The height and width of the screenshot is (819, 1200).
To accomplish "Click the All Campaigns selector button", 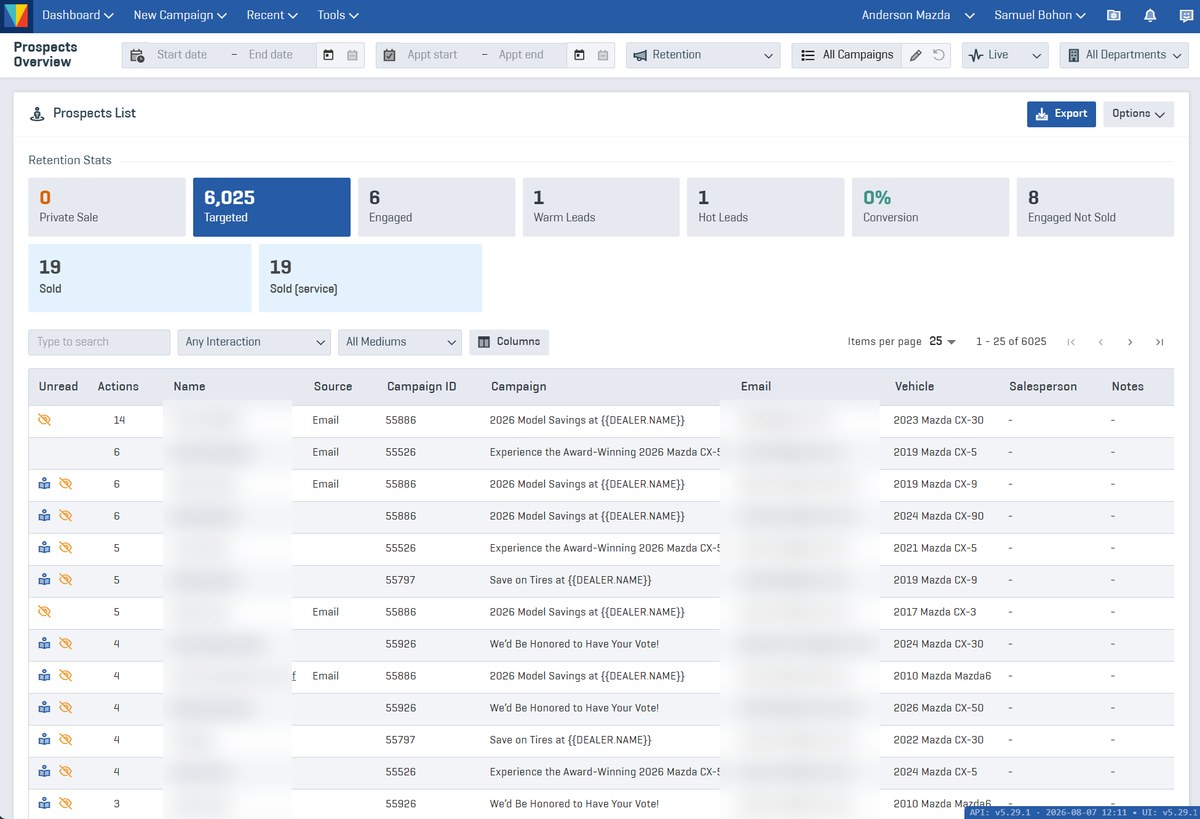I will click(x=847, y=55).
